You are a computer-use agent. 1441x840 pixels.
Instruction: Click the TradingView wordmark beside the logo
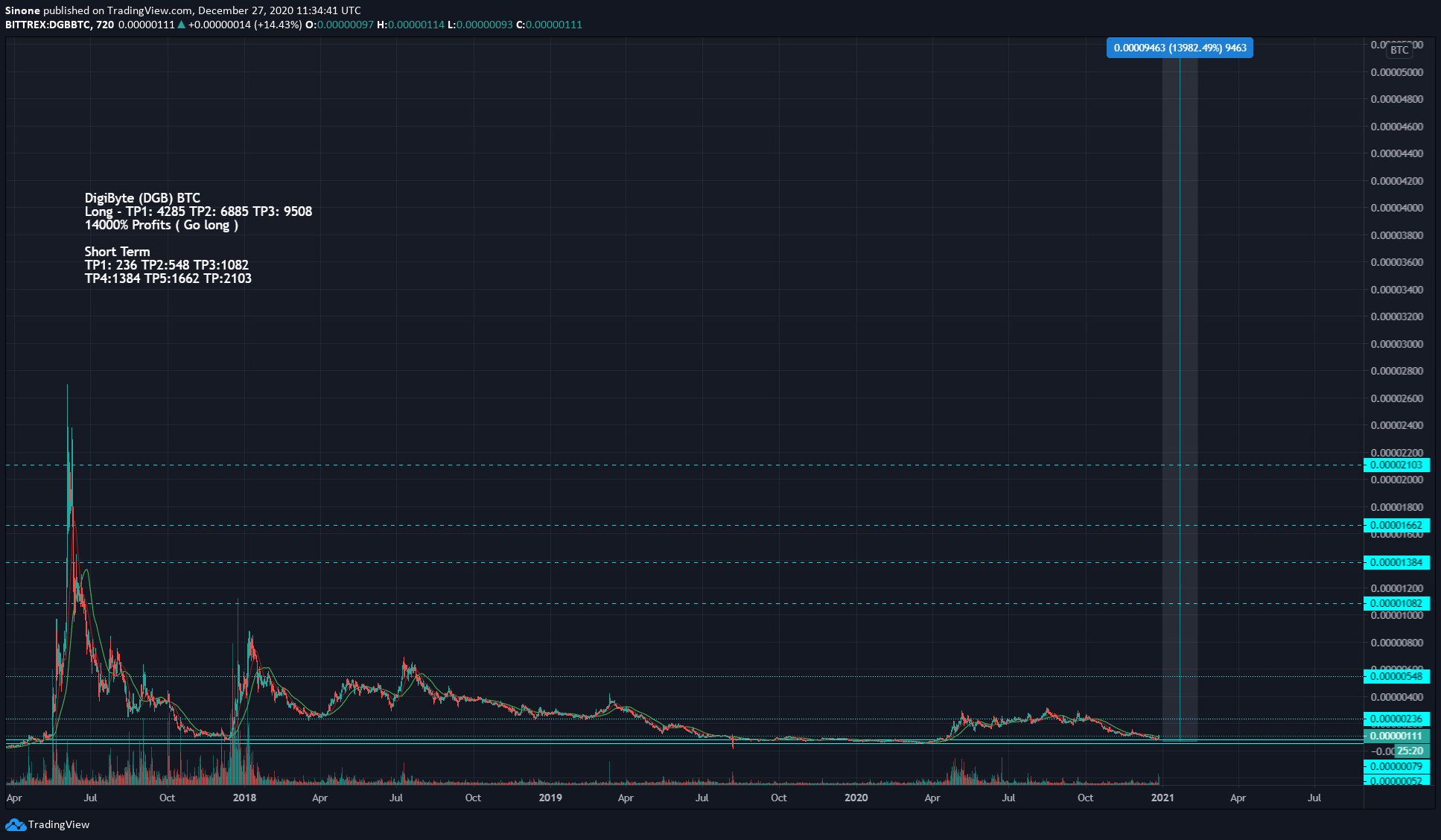59,824
